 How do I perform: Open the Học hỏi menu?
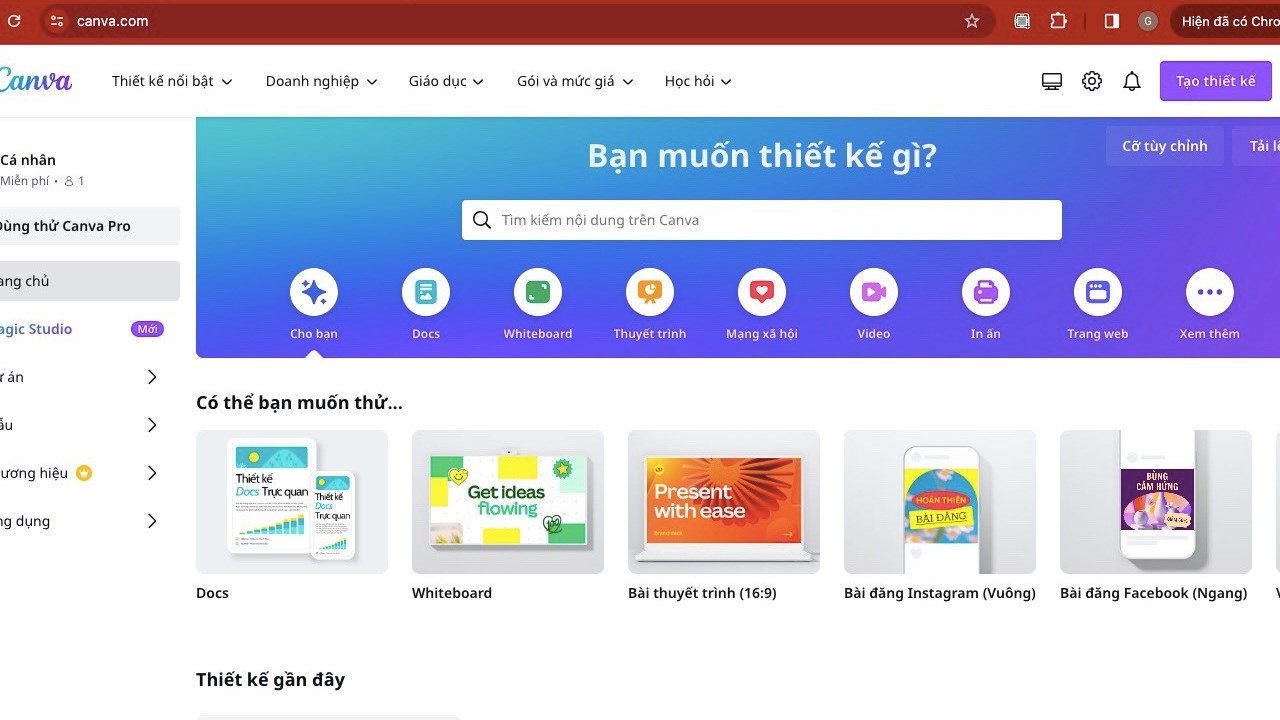click(x=699, y=81)
